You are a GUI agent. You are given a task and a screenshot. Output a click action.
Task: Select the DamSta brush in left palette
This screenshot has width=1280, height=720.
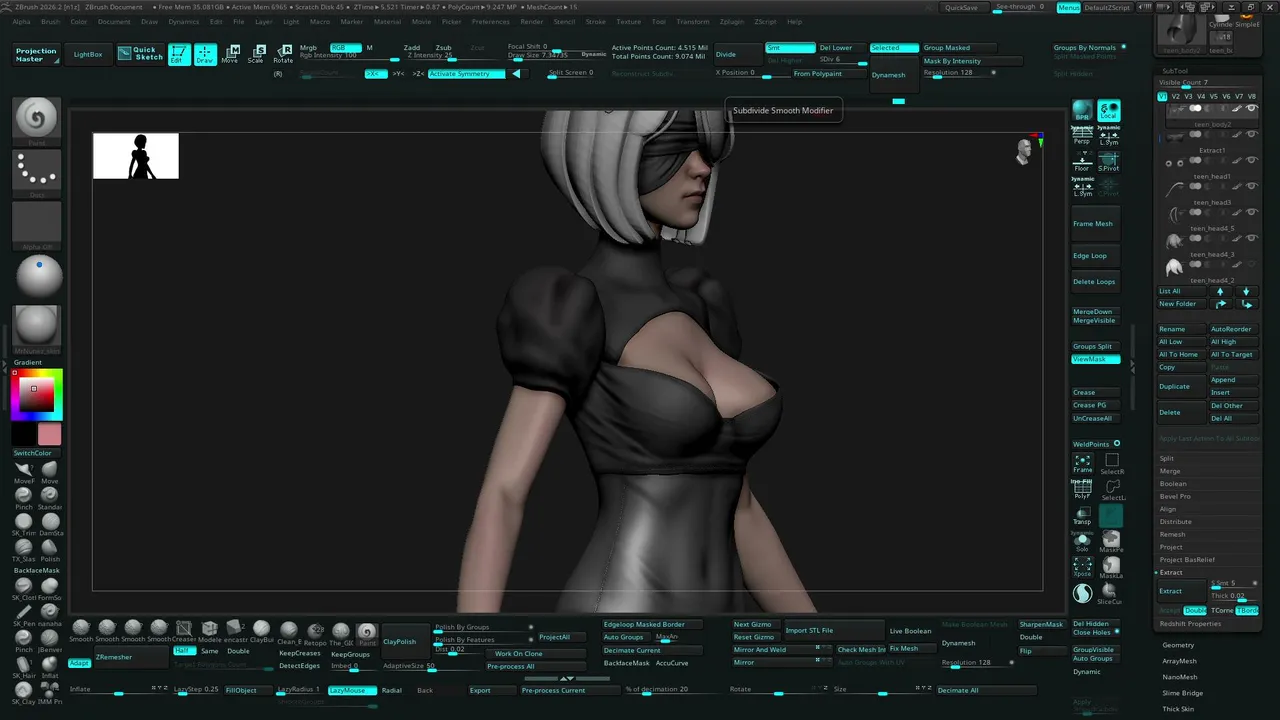pos(50,525)
